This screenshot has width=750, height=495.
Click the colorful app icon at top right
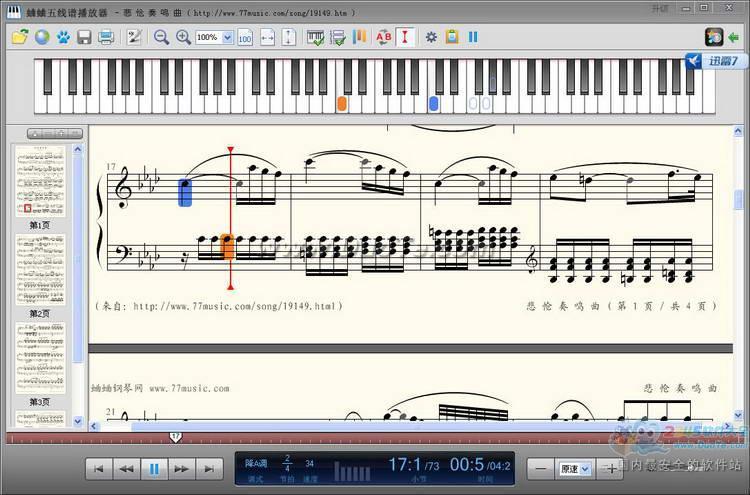[x=714, y=37]
